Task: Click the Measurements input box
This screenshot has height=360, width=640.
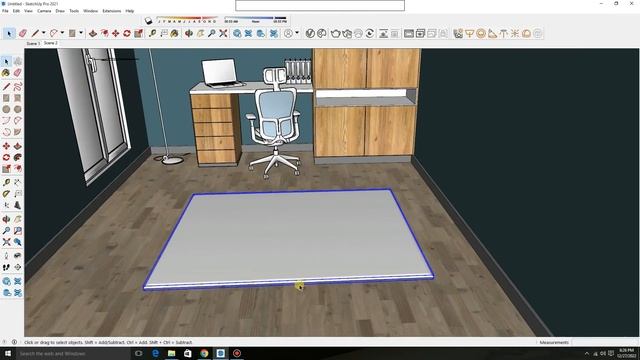Action: pos(605,342)
